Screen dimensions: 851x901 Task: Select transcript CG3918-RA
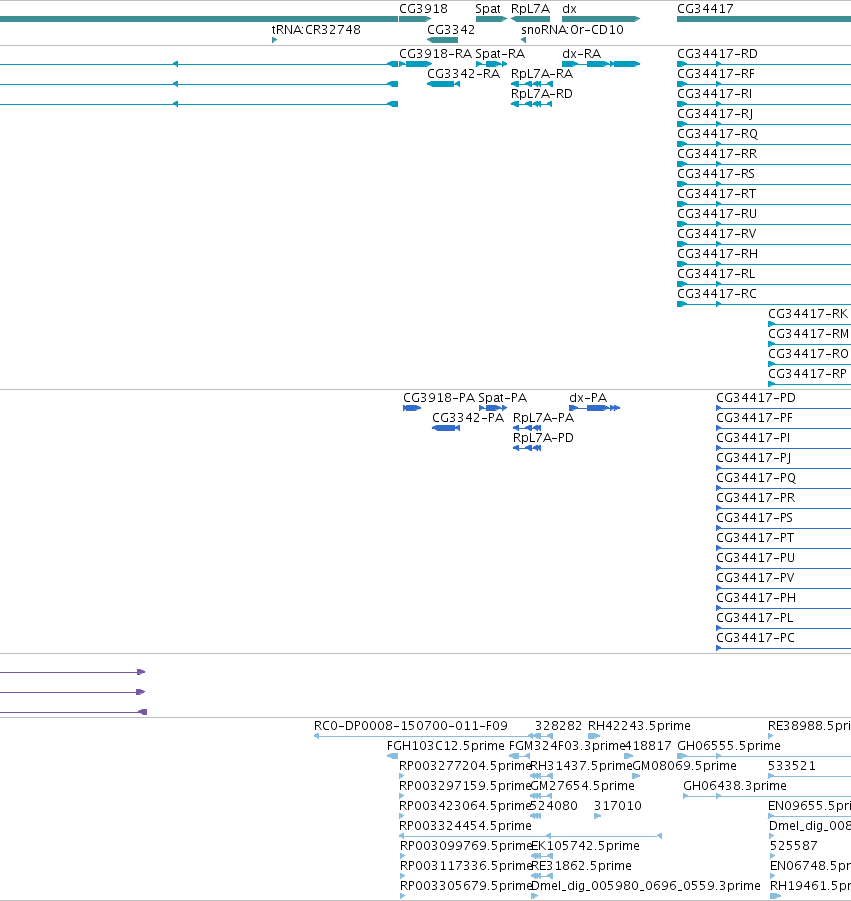436,53
